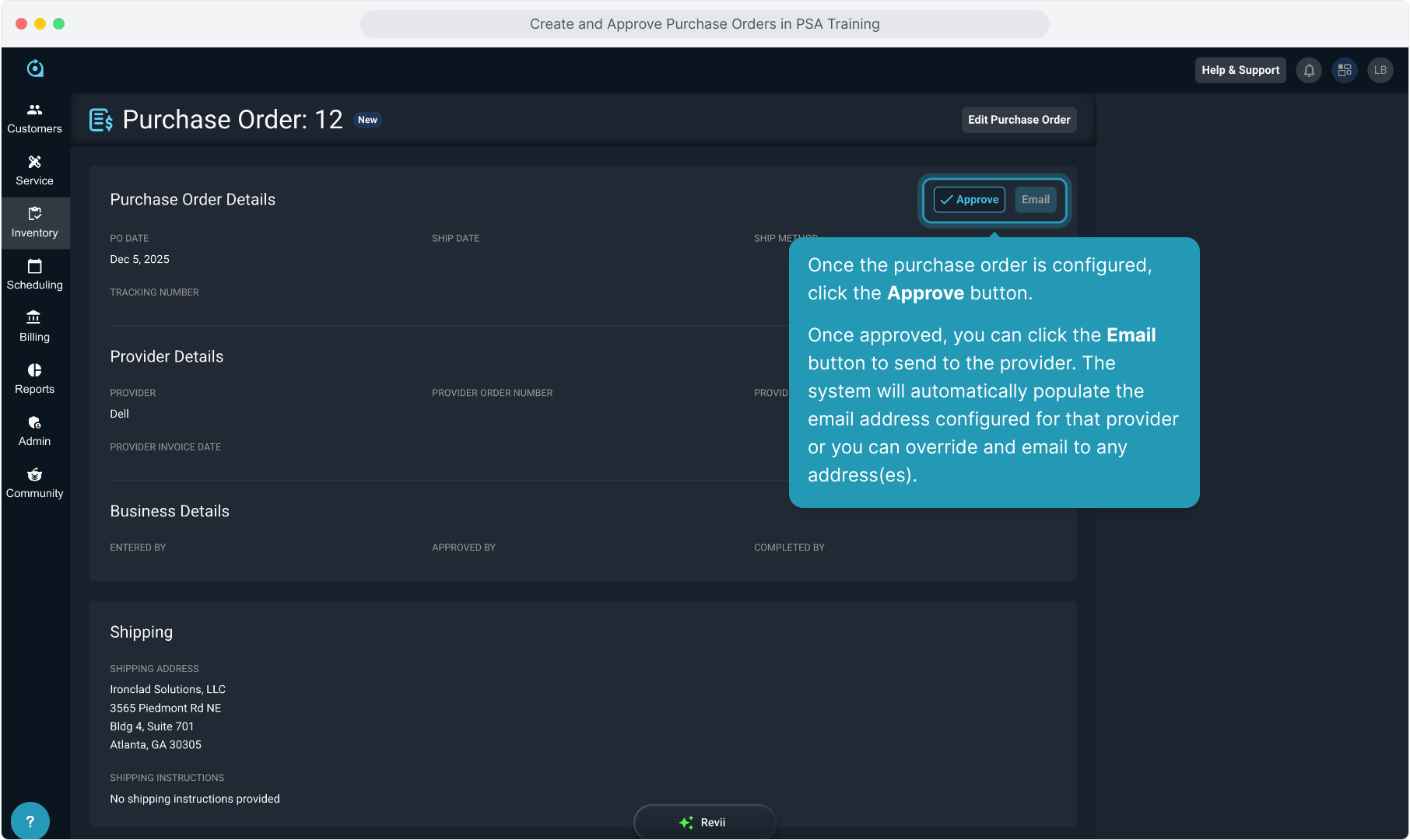Click the Approve button
The width and height of the screenshot is (1410, 840).
click(969, 200)
